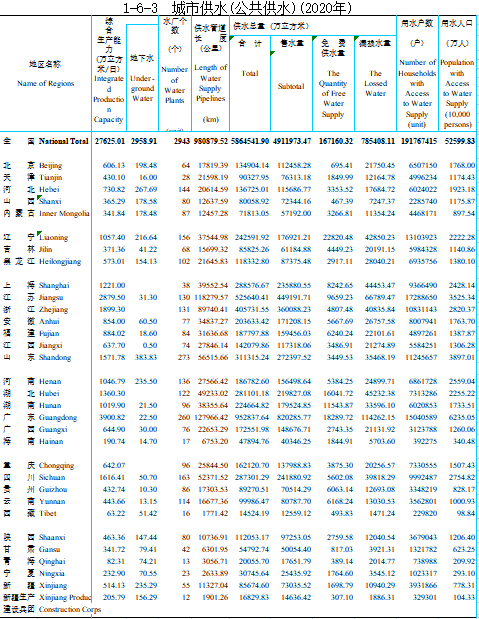Screen dimensions: 479x619
Task: Select the 'Total' column header
Action: [x=250, y=73]
